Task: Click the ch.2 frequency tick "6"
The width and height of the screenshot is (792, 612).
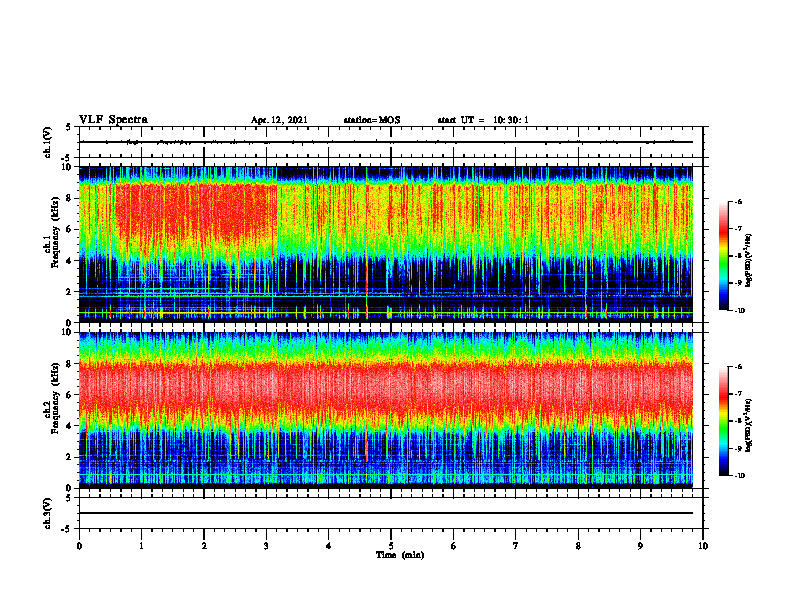Action: 70,395
